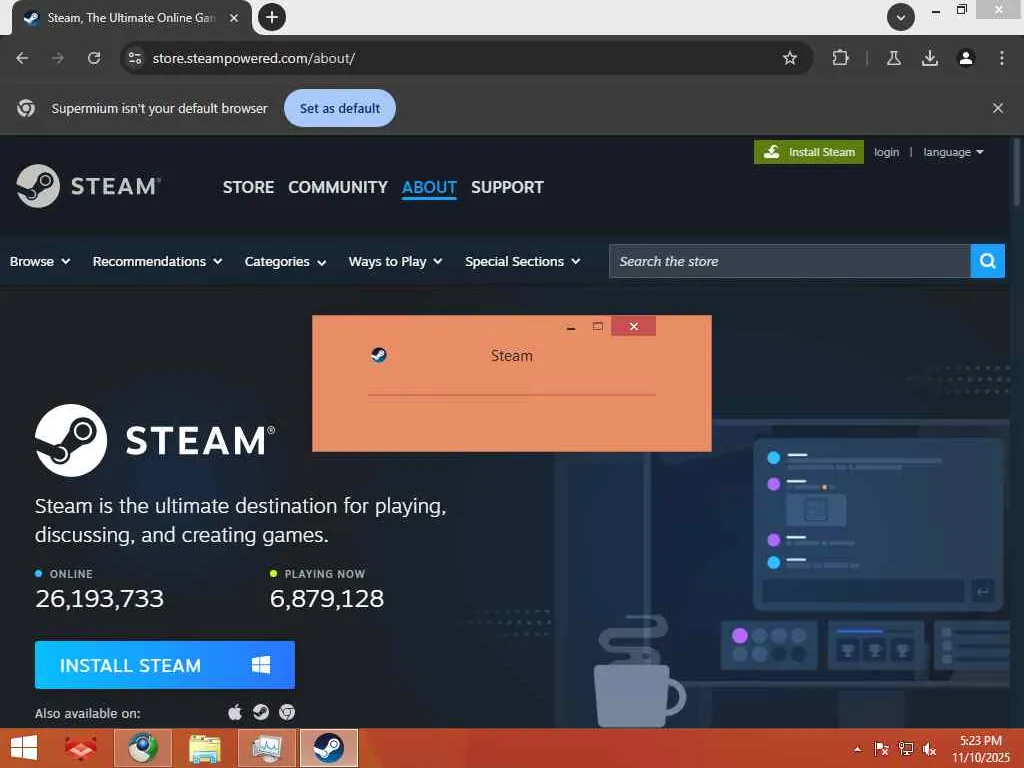Screen dimensions: 1024x768
Task: Click the address bar URL
Action: point(253,58)
